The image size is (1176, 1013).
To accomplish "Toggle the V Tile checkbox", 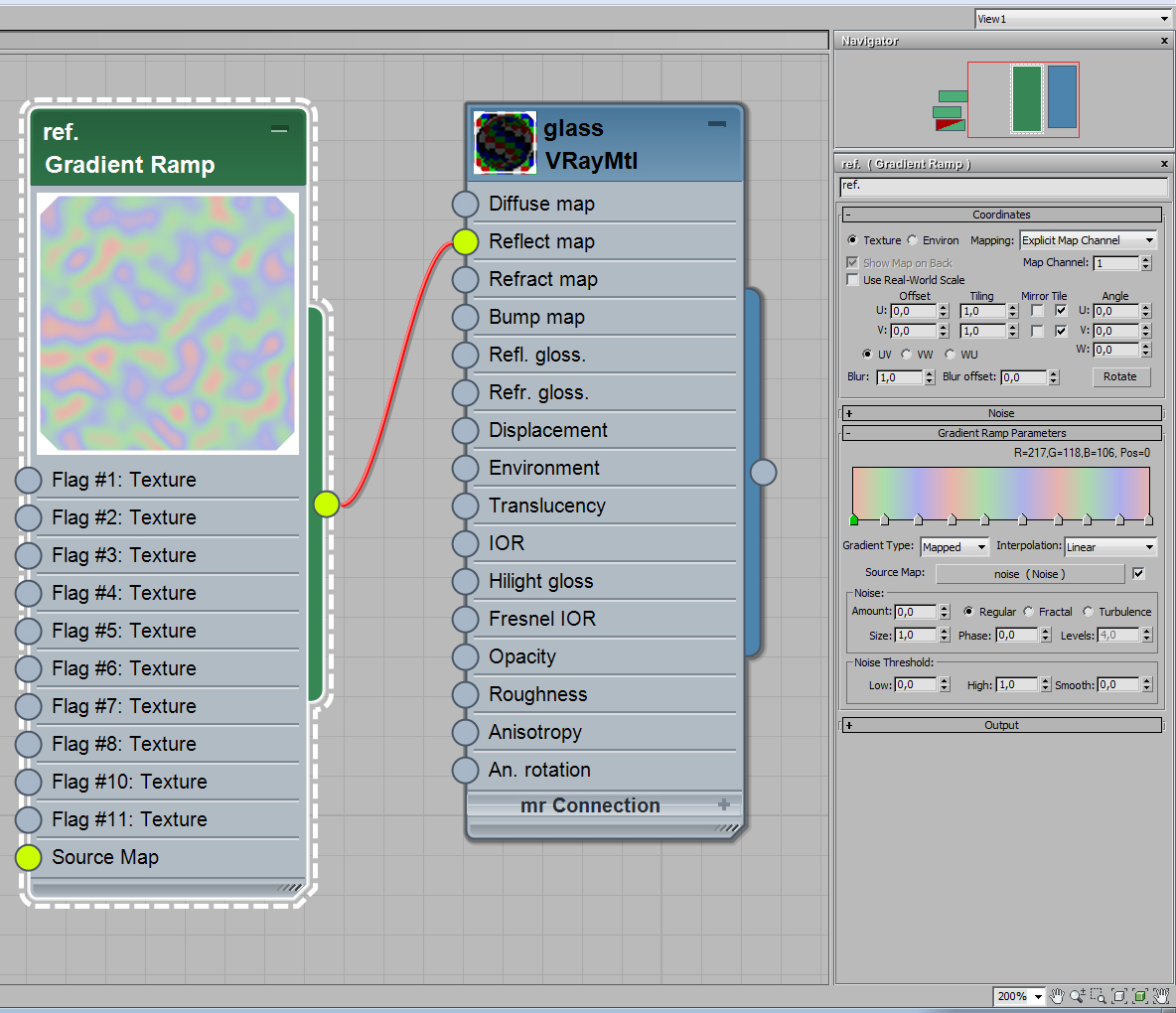I will click(1061, 331).
